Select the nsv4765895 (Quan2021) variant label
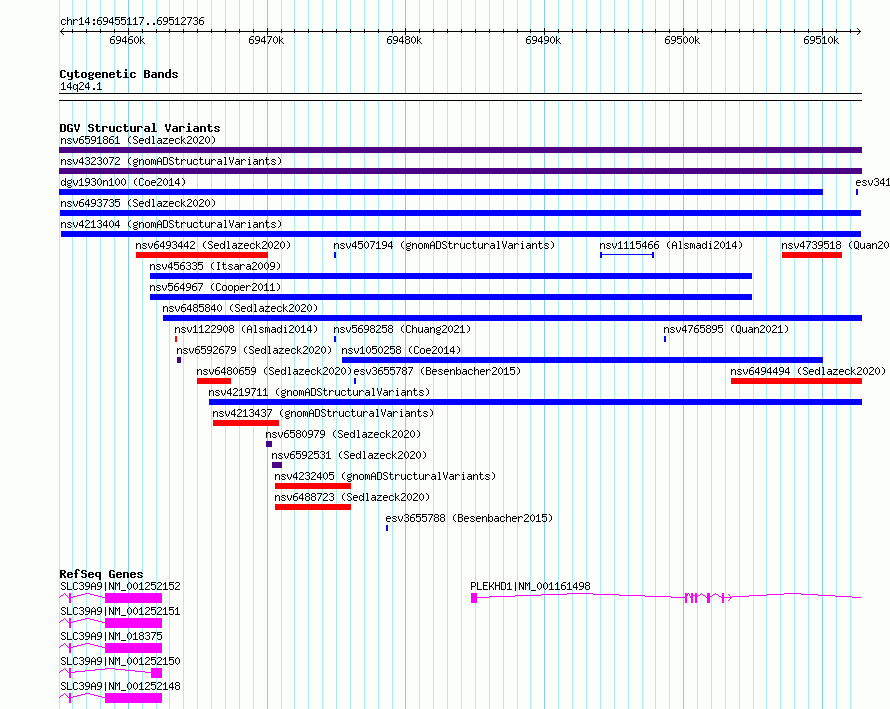 click(x=726, y=329)
